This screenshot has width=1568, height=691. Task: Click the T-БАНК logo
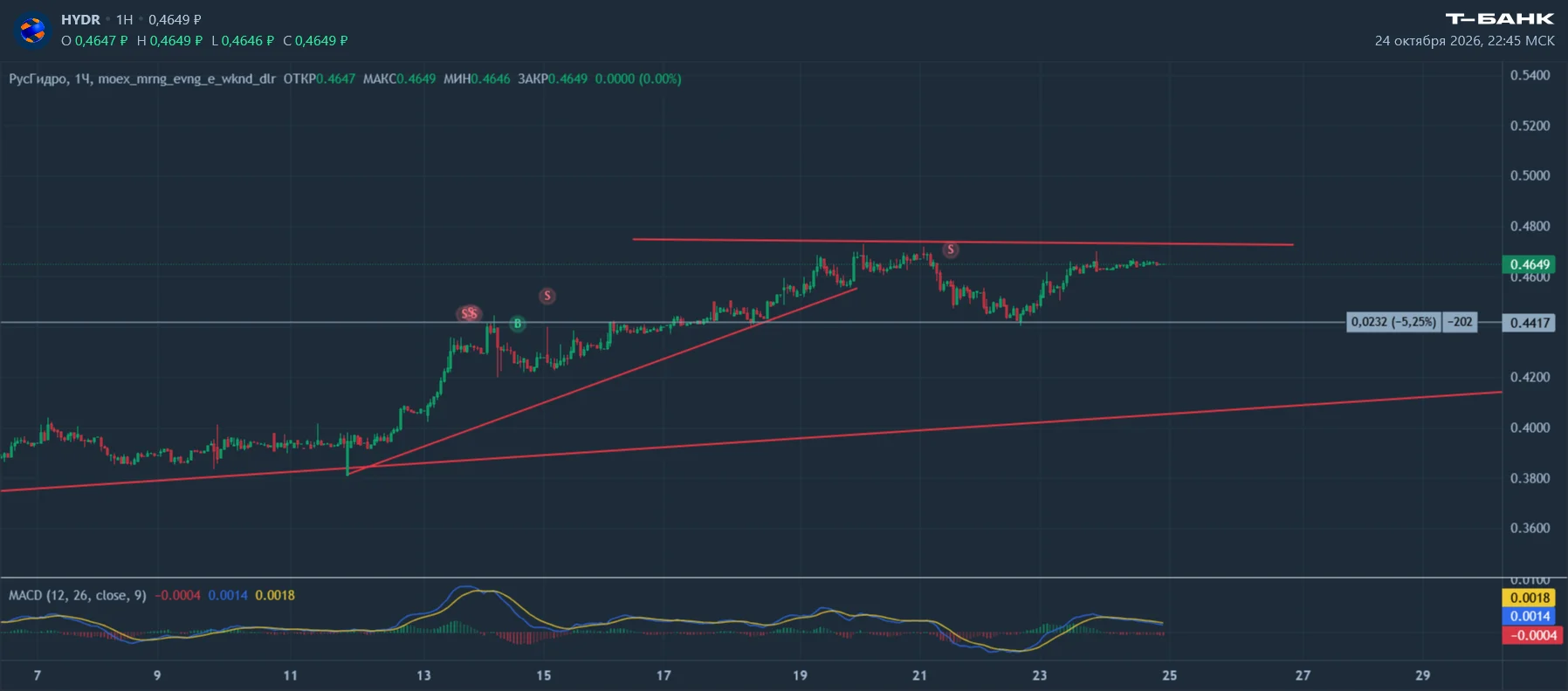[x=1500, y=18]
